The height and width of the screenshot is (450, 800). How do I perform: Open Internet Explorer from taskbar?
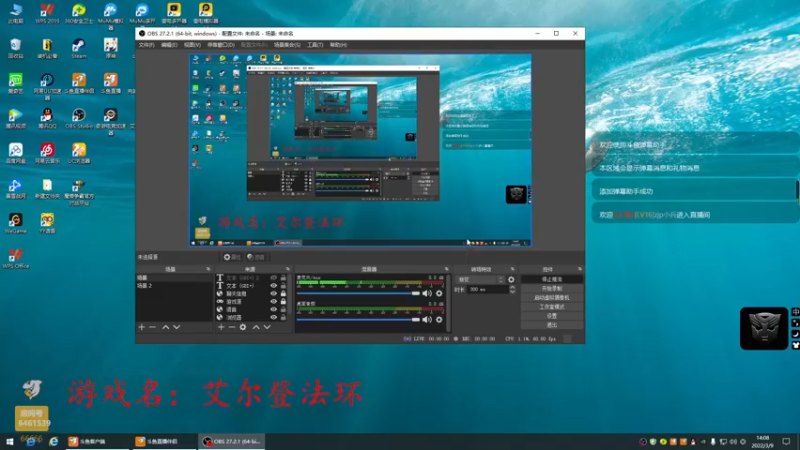[54, 441]
